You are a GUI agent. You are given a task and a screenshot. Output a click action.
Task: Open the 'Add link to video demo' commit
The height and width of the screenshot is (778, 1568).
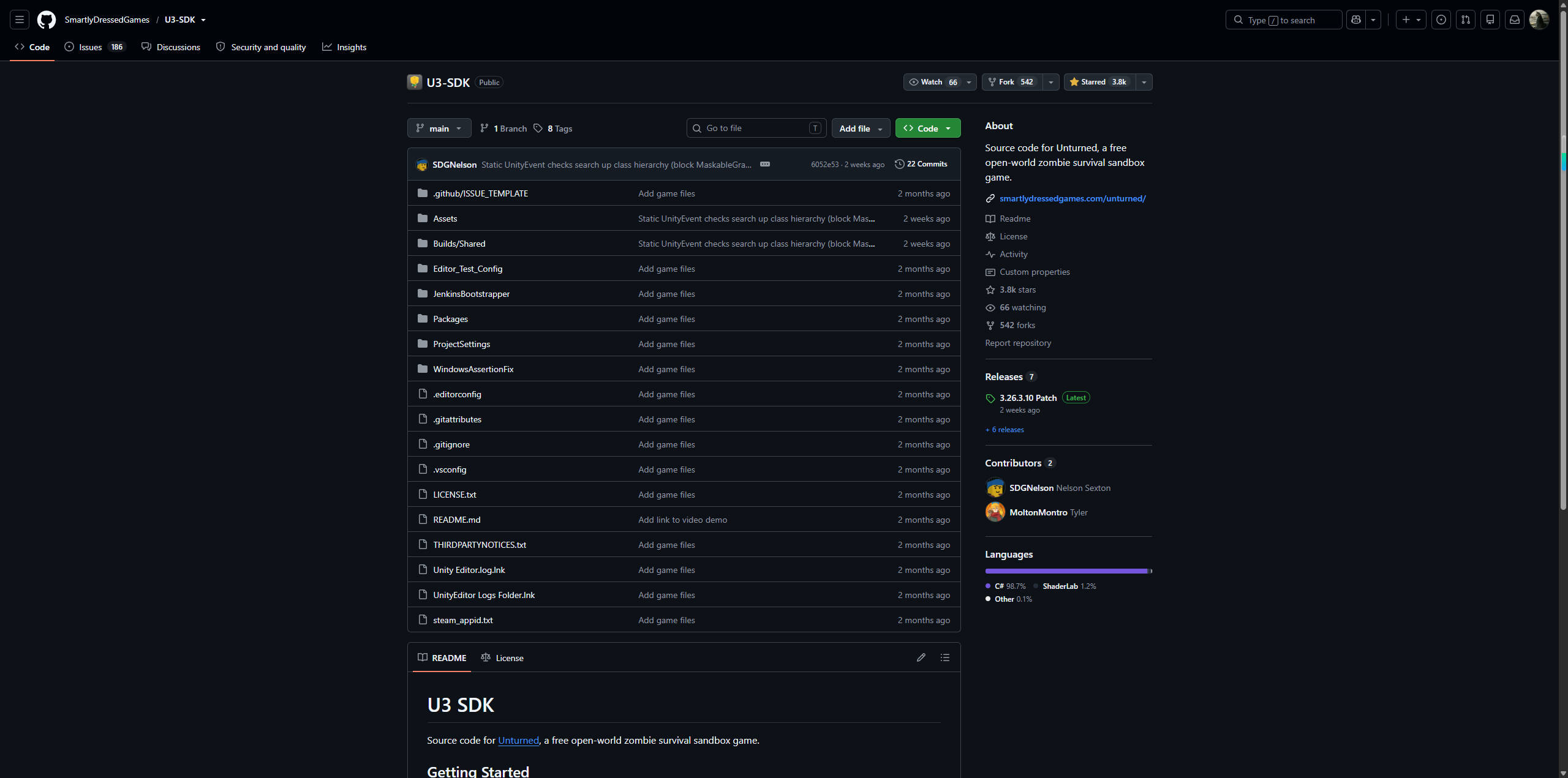[683, 520]
